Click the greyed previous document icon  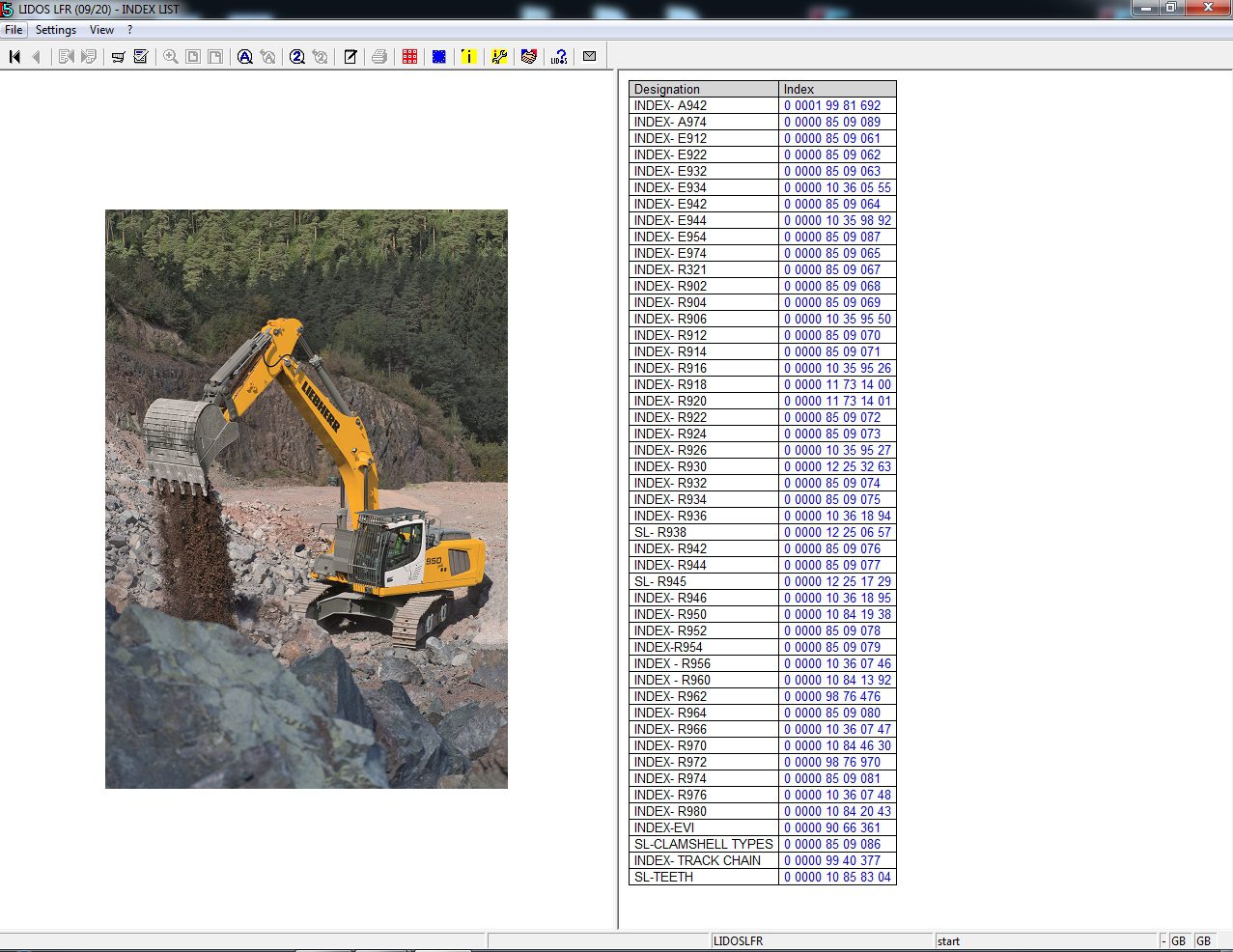click(x=66, y=57)
